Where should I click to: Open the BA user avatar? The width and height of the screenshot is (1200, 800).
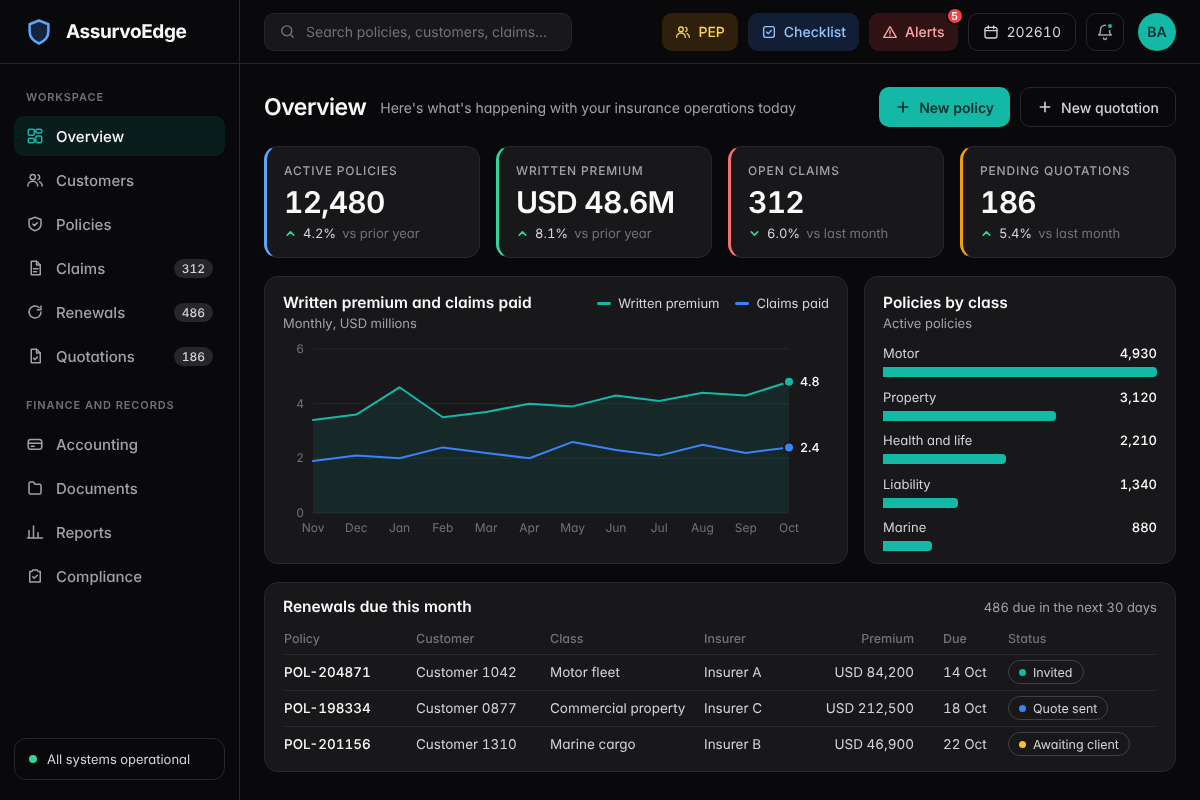pos(1157,32)
